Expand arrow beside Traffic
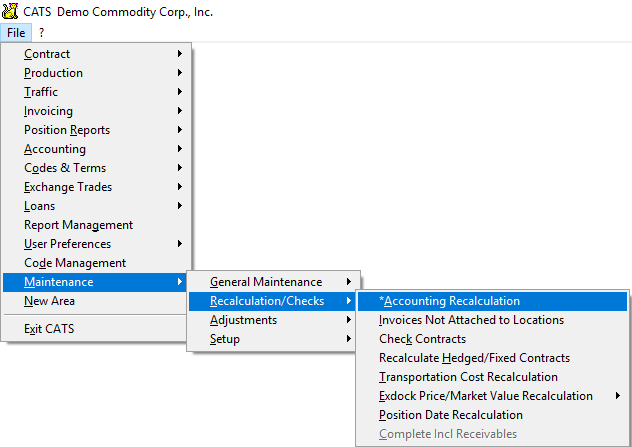The image size is (632, 447). (x=180, y=91)
